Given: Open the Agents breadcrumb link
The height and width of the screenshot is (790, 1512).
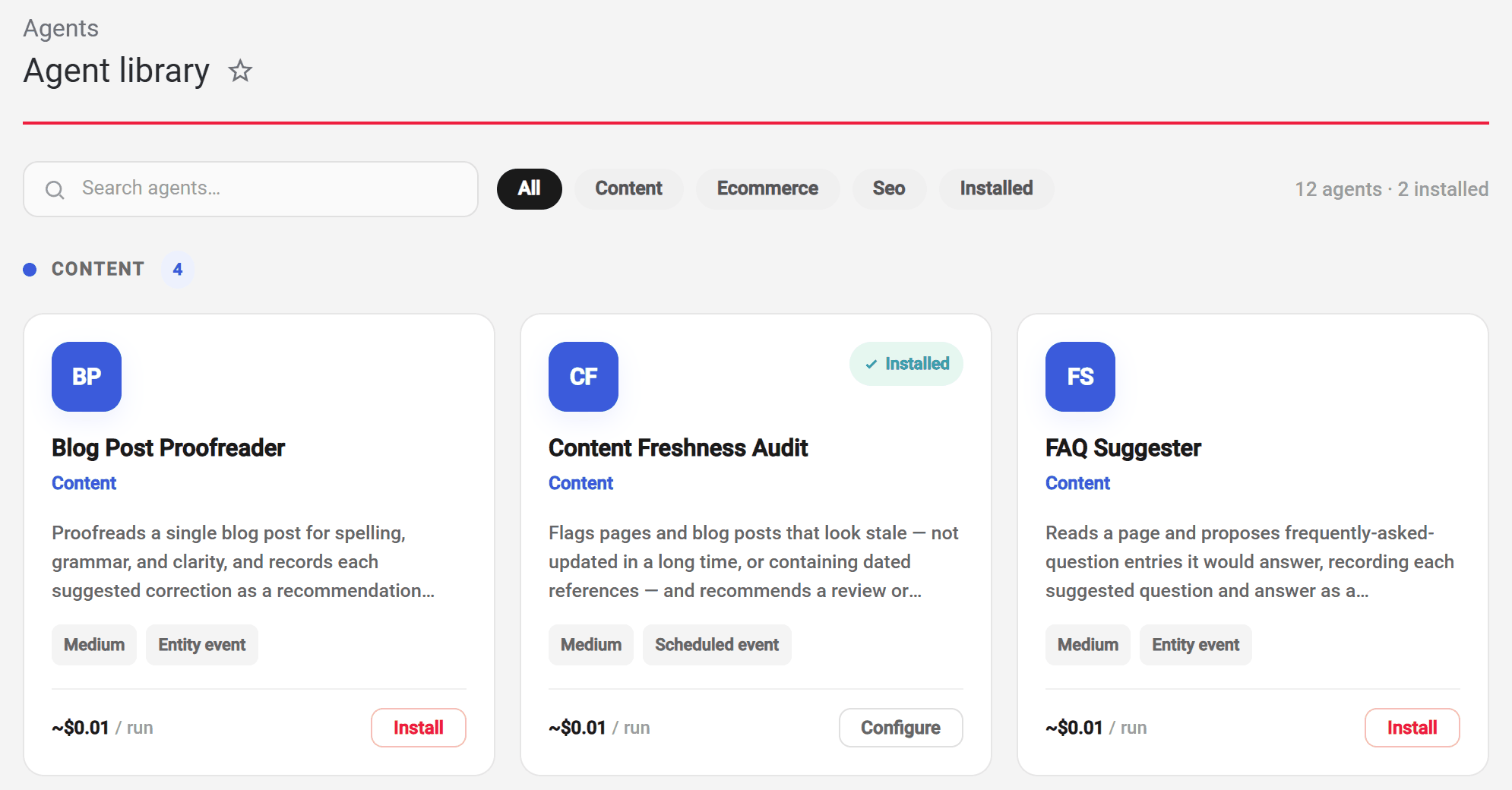Looking at the screenshot, I should coord(61,28).
